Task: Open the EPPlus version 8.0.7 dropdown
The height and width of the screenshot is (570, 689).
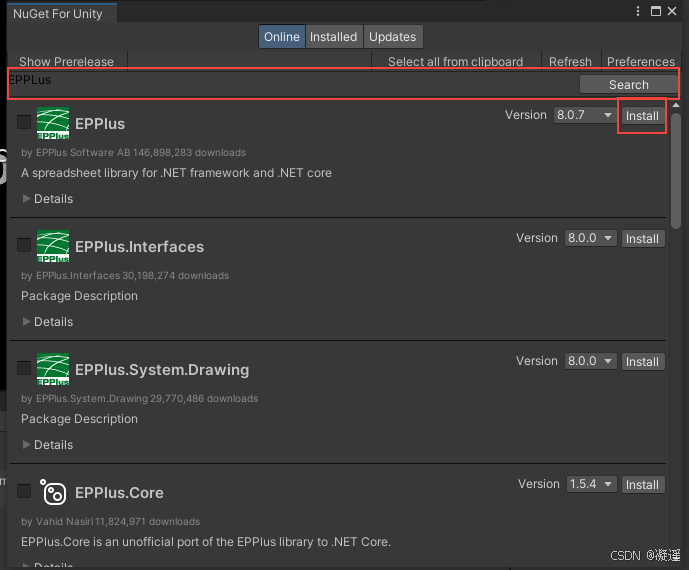Action: point(585,115)
